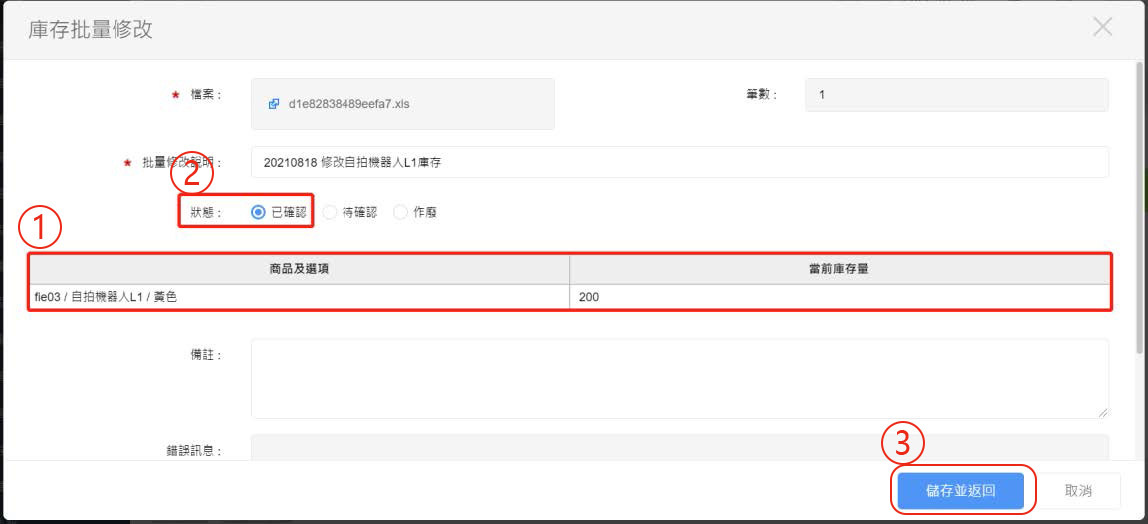This screenshot has width=1148, height=524.
Task: Click the 當前庫存量 column header
Action: tap(839, 269)
